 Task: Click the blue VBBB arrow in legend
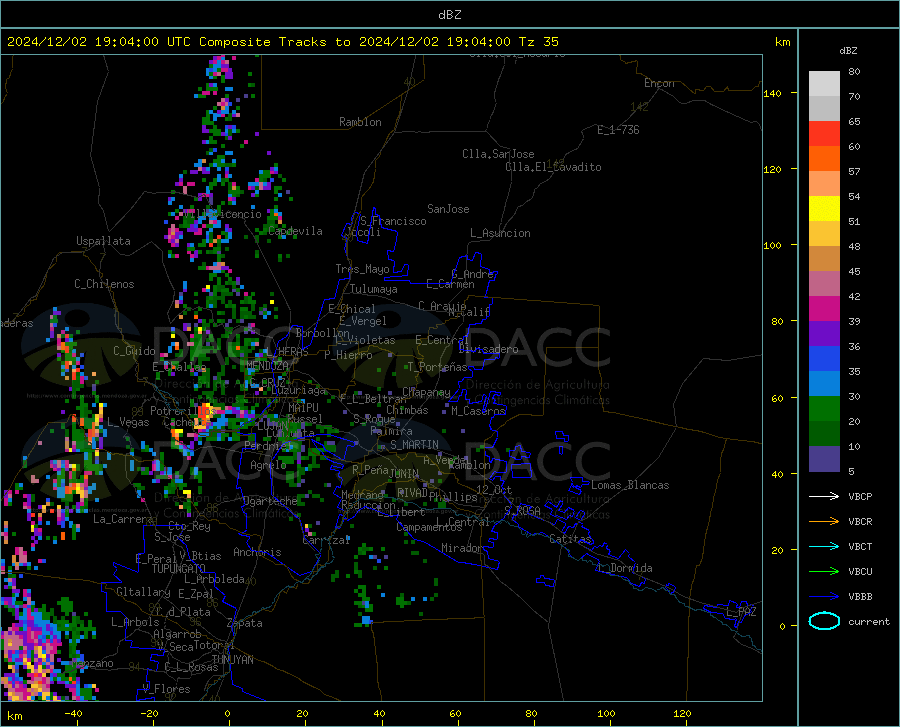(824, 596)
